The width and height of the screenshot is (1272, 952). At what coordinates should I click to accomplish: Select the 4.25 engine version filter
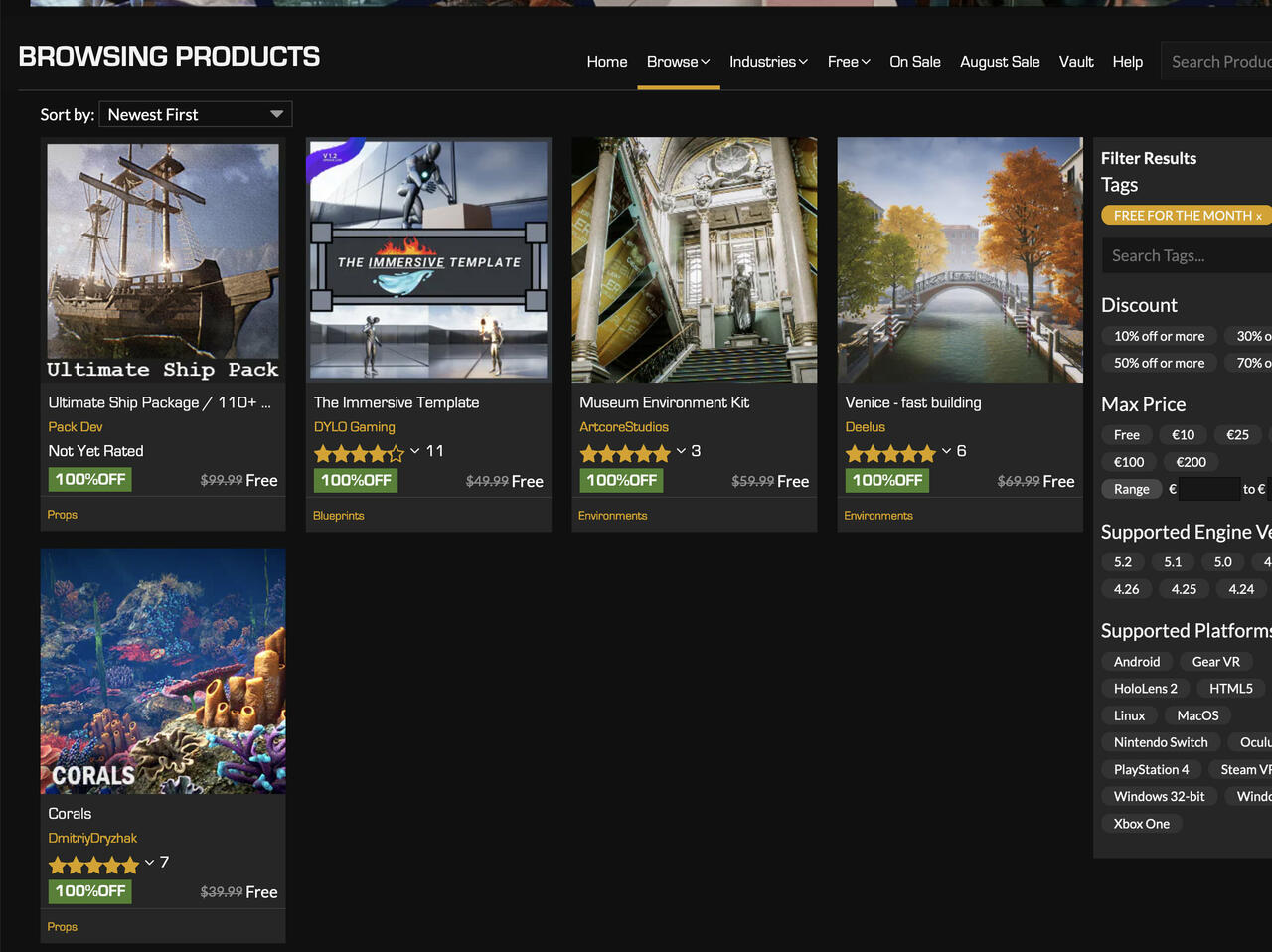(1184, 589)
